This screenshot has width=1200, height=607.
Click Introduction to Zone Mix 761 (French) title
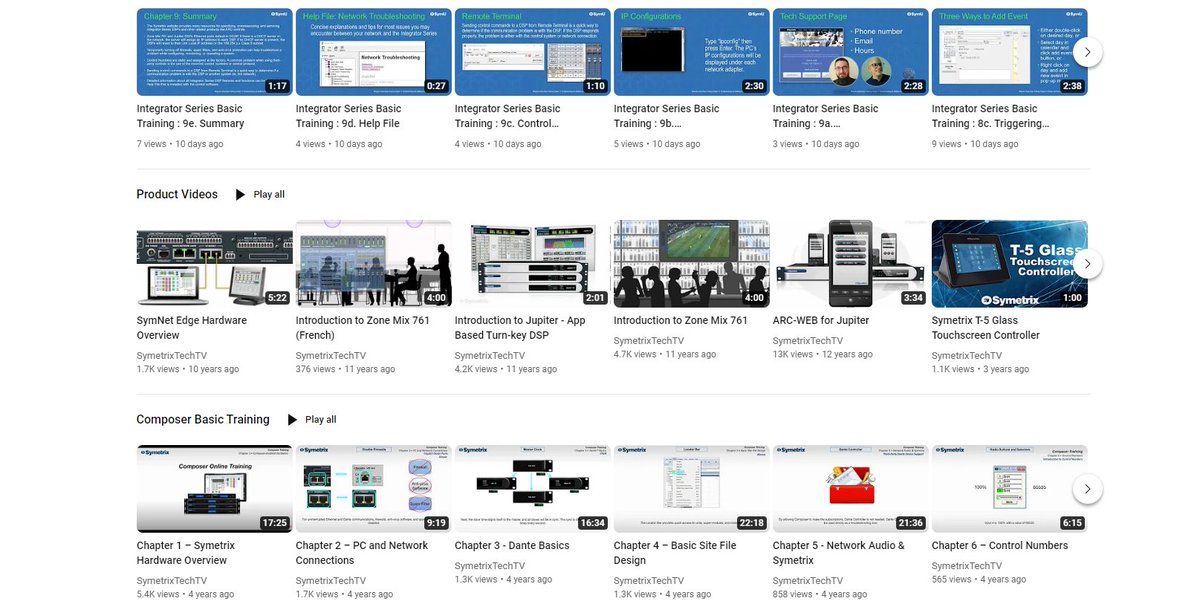pyautogui.click(x=363, y=328)
